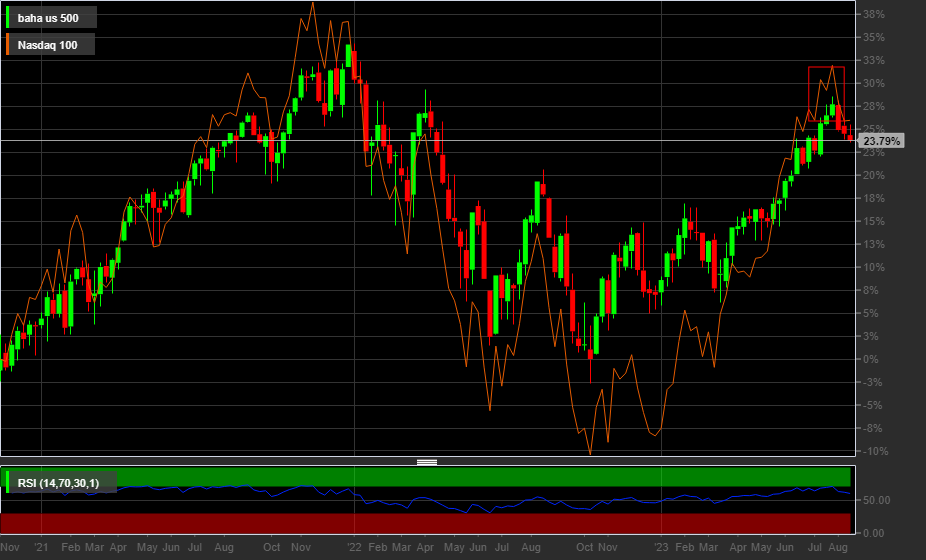Click the -5% axis label
The image size is (926, 560).
tap(873, 406)
